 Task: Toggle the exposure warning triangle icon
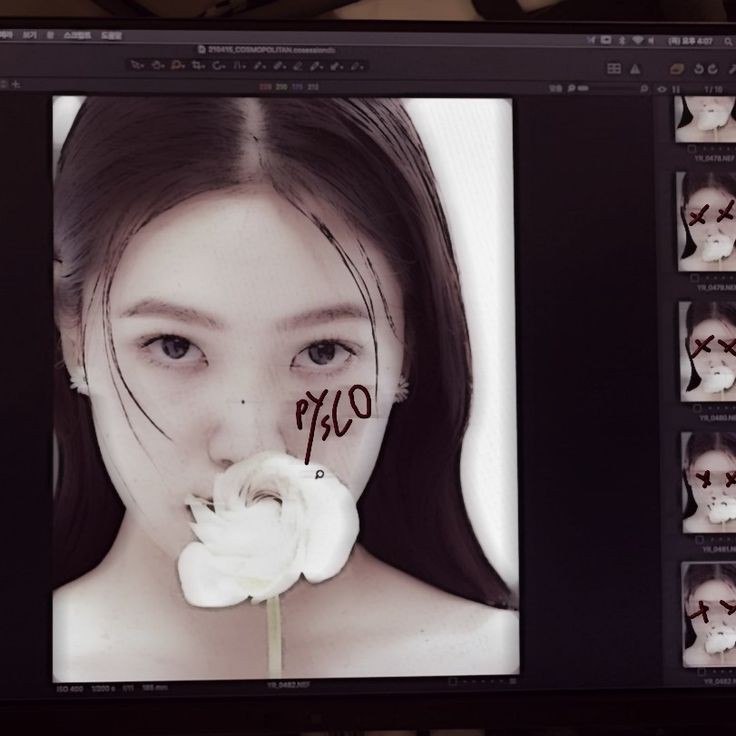pos(635,69)
